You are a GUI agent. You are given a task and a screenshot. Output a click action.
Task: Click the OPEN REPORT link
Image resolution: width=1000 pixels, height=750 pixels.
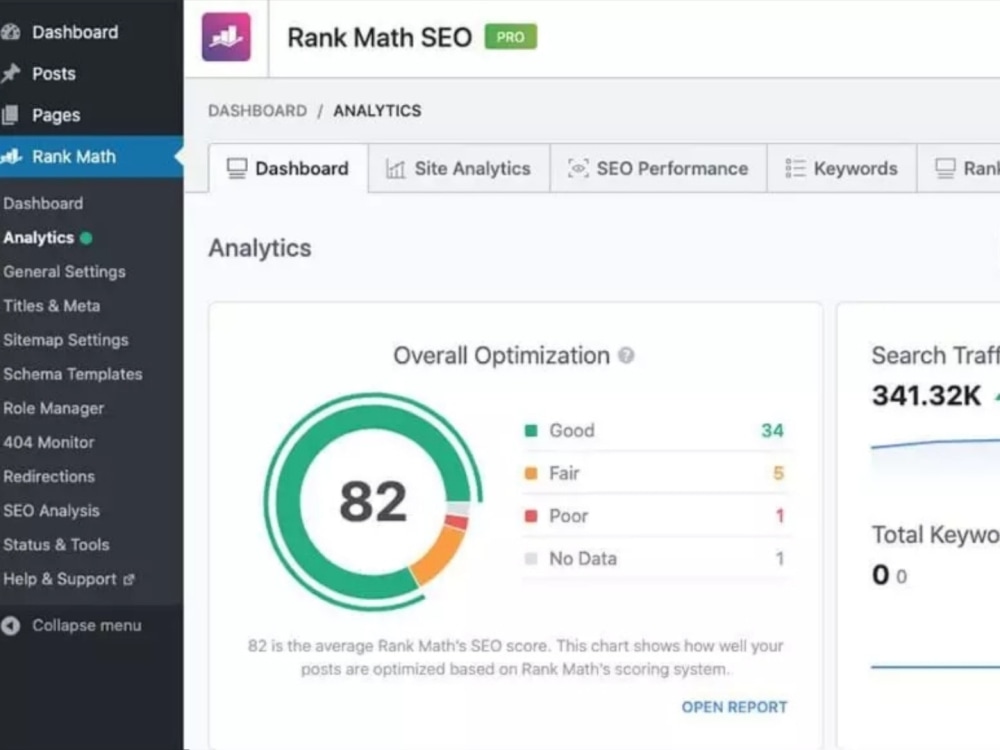click(x=734, y=707)
